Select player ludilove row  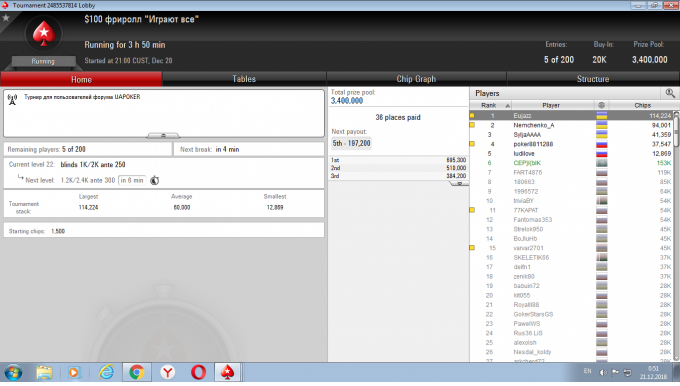tap(571, 154)
